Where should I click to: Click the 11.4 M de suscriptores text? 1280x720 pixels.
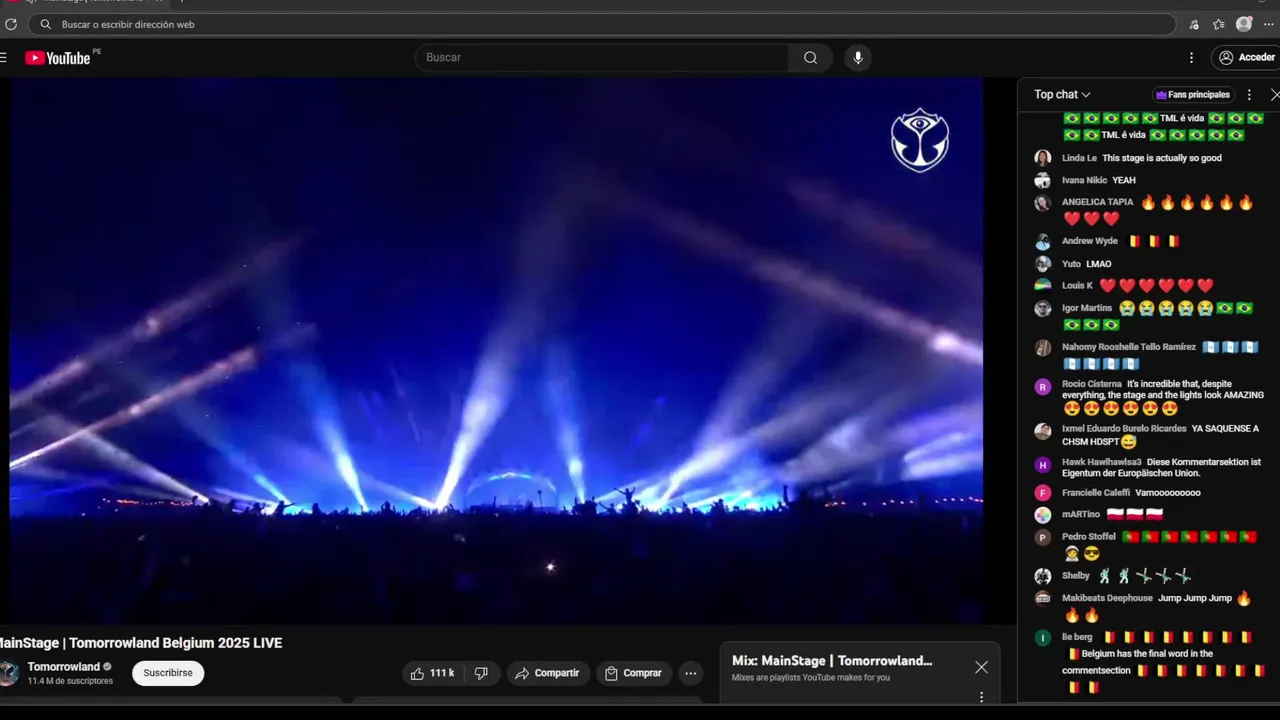[x=70, y=681]
